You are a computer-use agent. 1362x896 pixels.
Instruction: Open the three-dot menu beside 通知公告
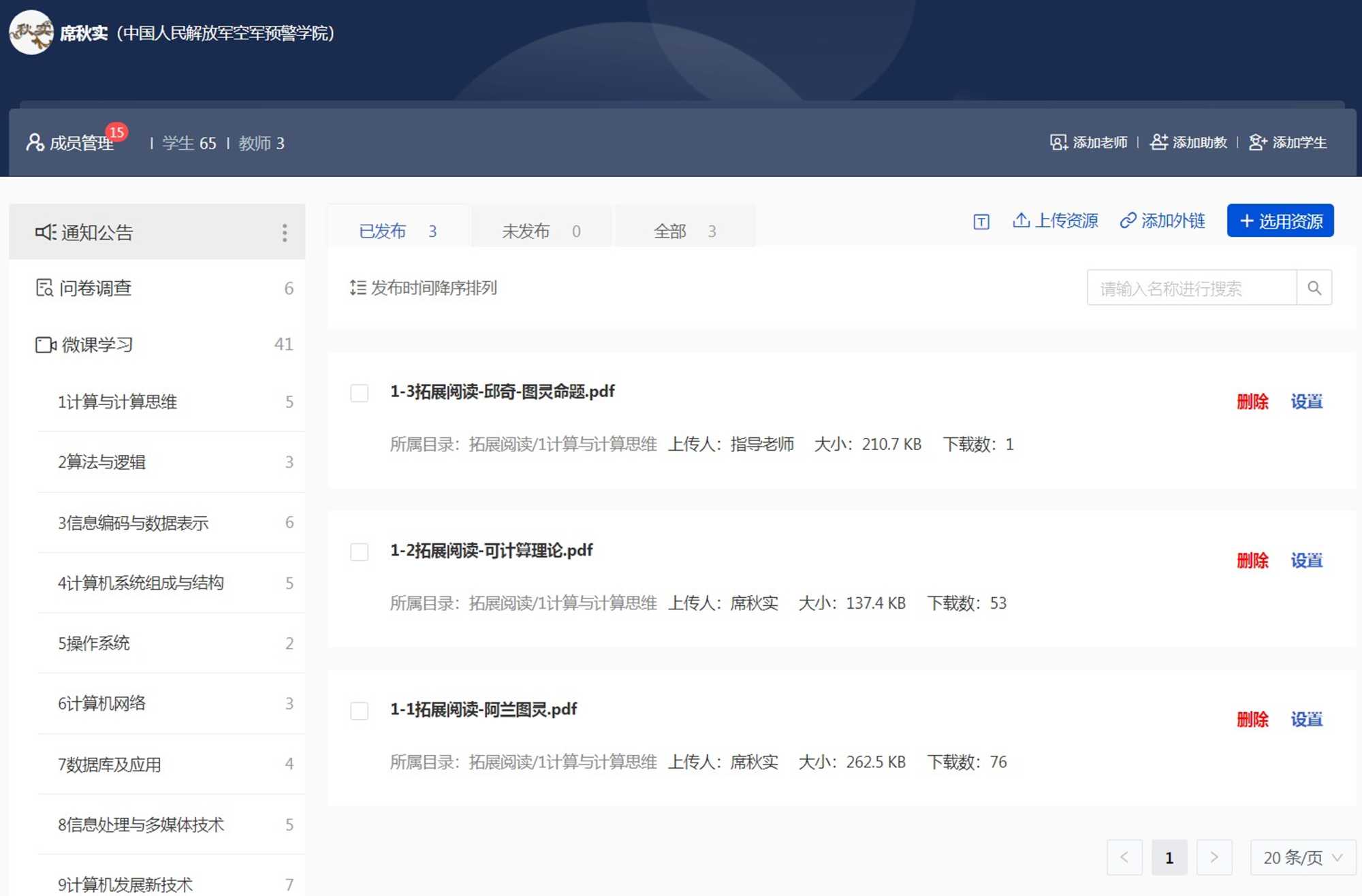285,233
